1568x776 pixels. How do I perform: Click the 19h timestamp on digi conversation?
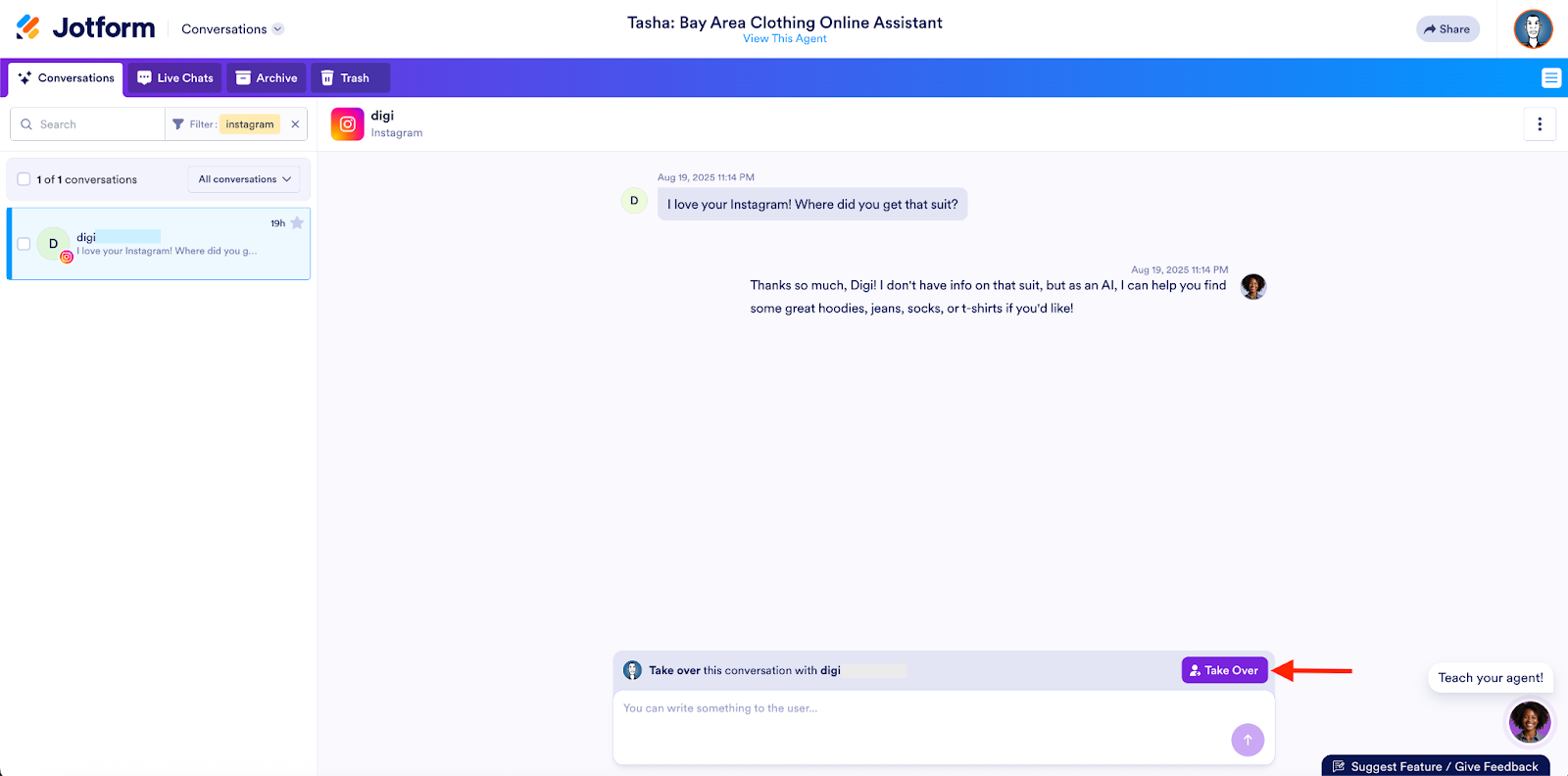pyautogui.click(x=278, y=223)
